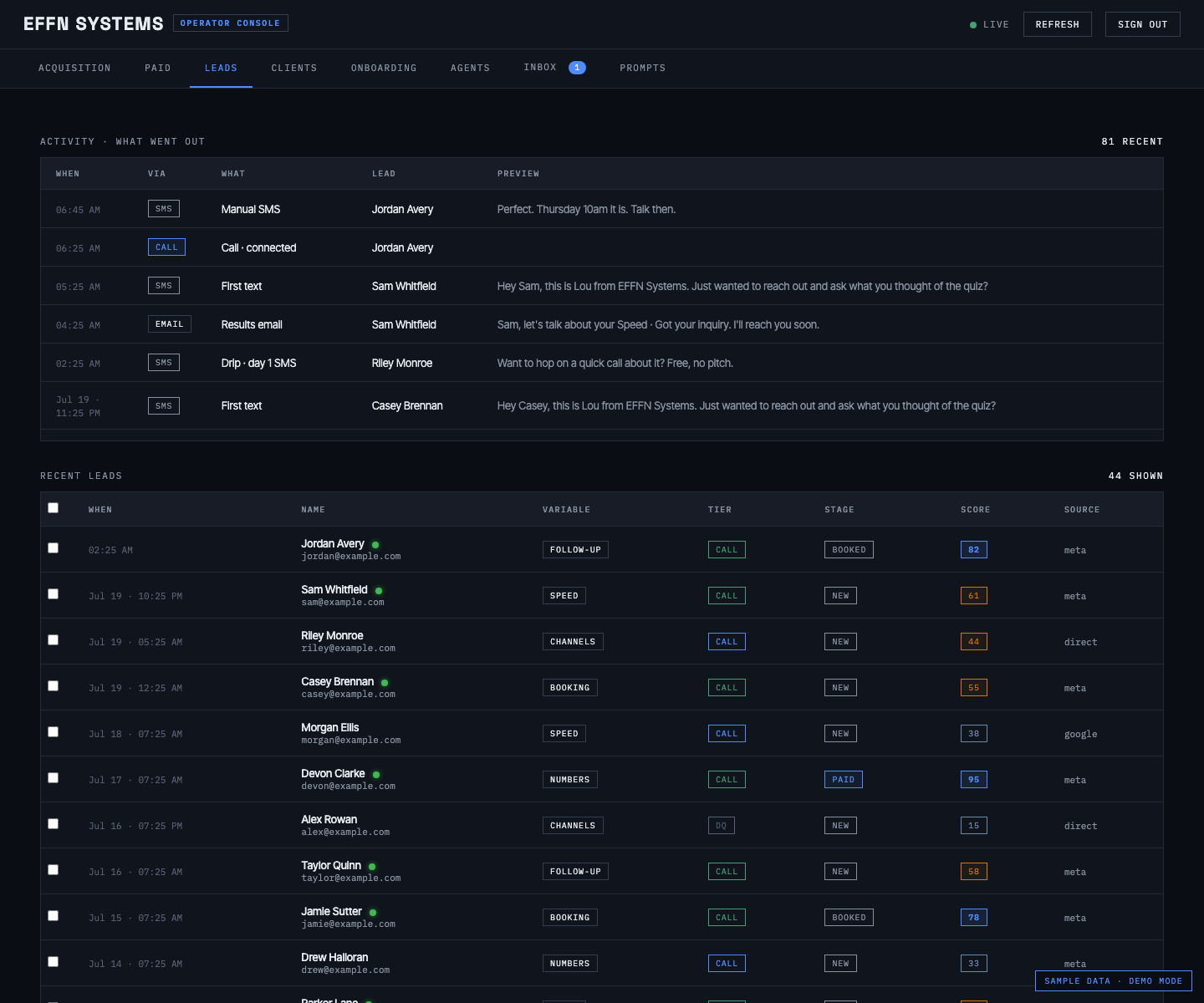
Task: Click email riley@example.com
Action: point(349,649)
